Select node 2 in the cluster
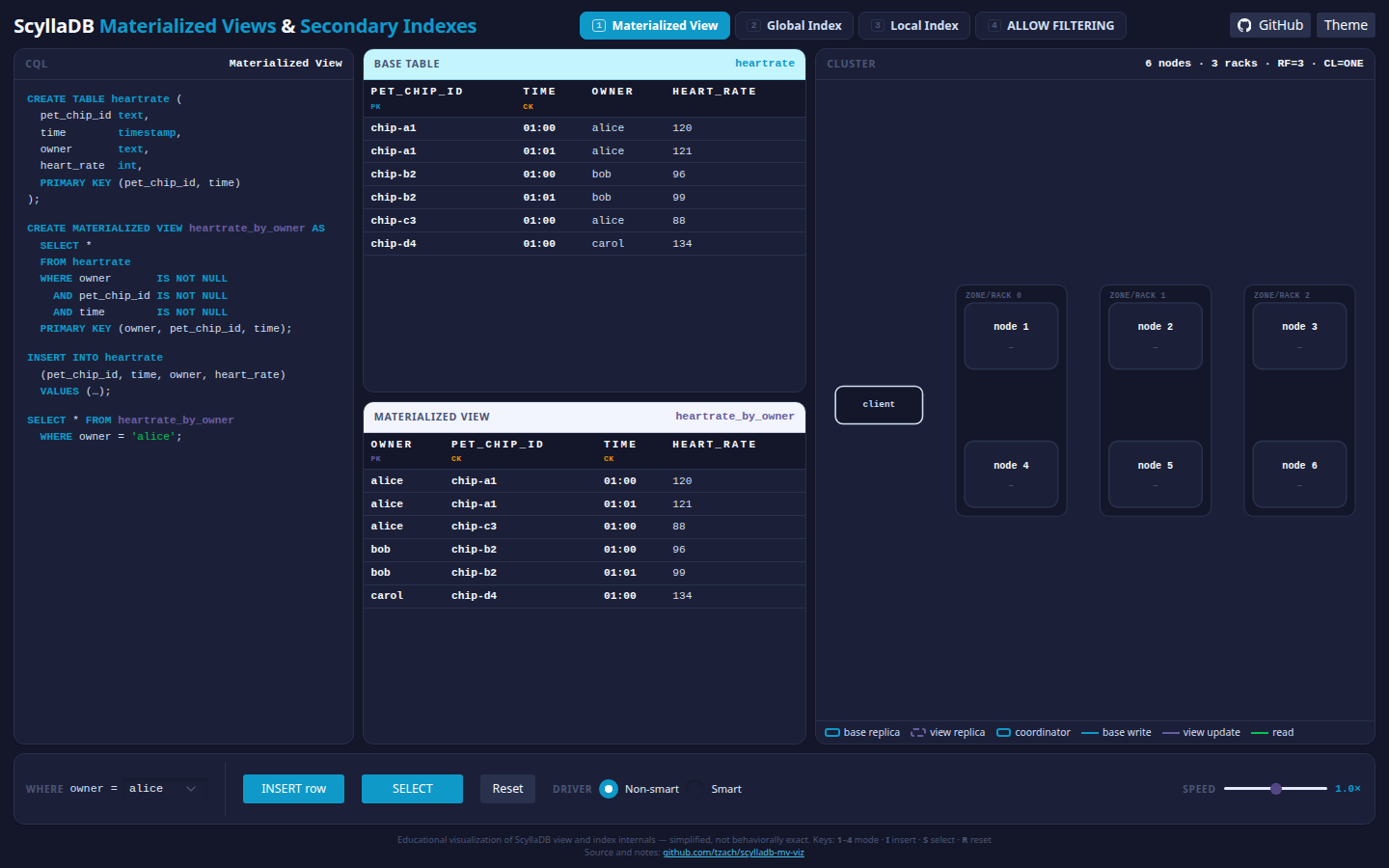The image size is (1389, 868). [x=1156, y=336]
